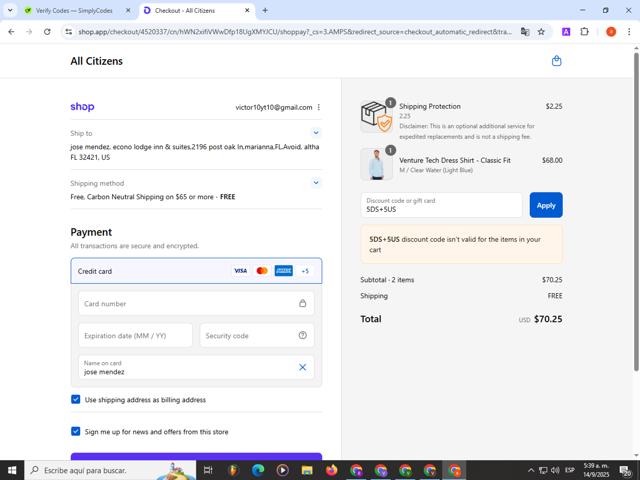Expand the Shipping method section
The image size is (640, 480).
(x=316, y=182)
